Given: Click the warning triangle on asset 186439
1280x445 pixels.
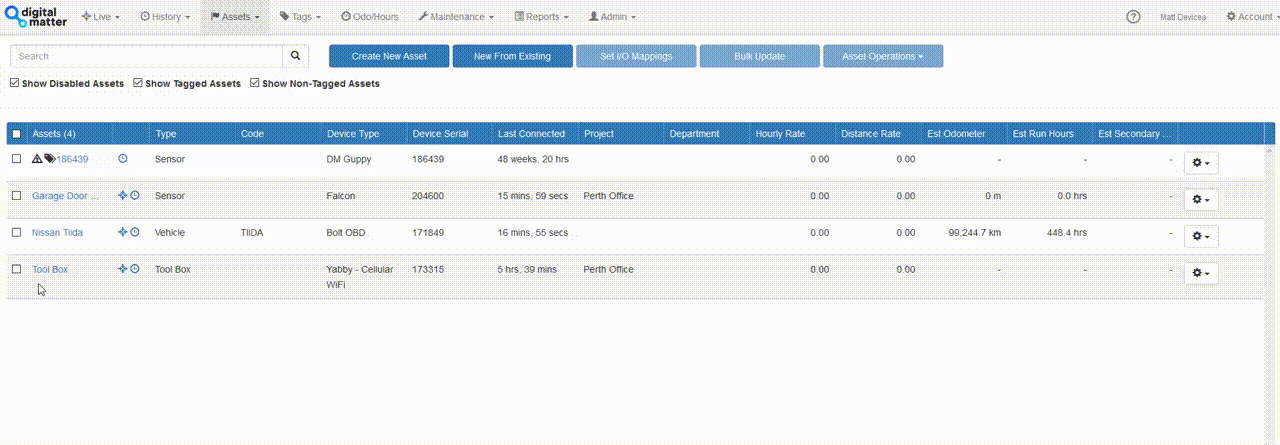Looking at the screenshot, I should point(37,159).
